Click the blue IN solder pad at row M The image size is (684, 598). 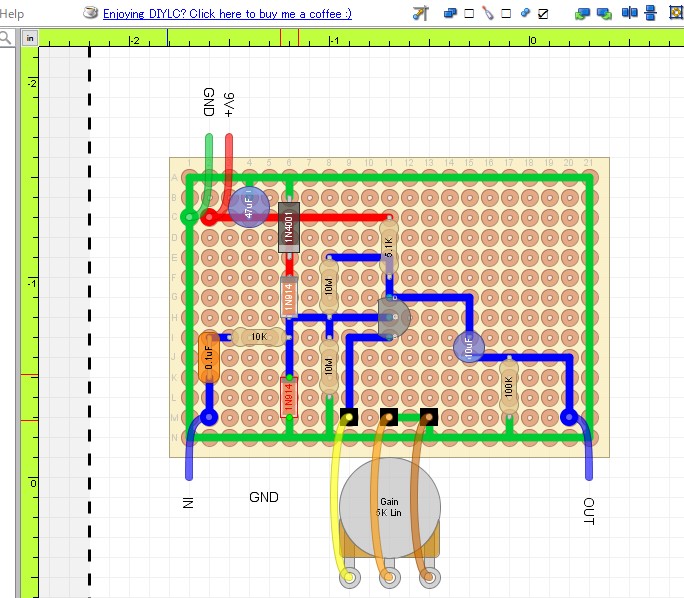point(209,417)
